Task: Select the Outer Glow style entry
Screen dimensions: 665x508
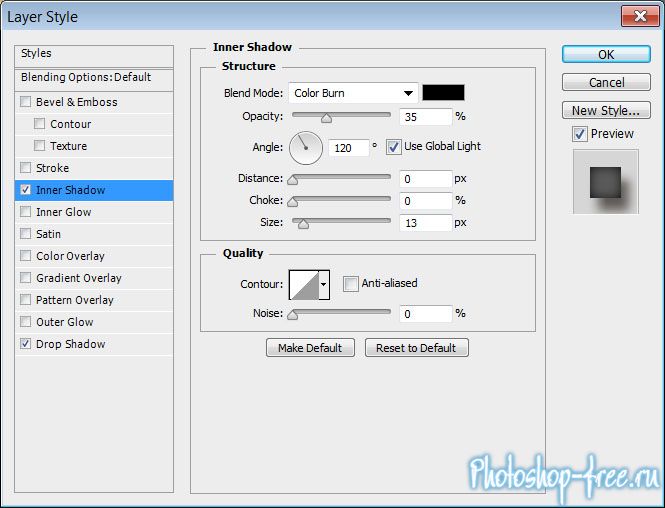Action: click(65, 322)
